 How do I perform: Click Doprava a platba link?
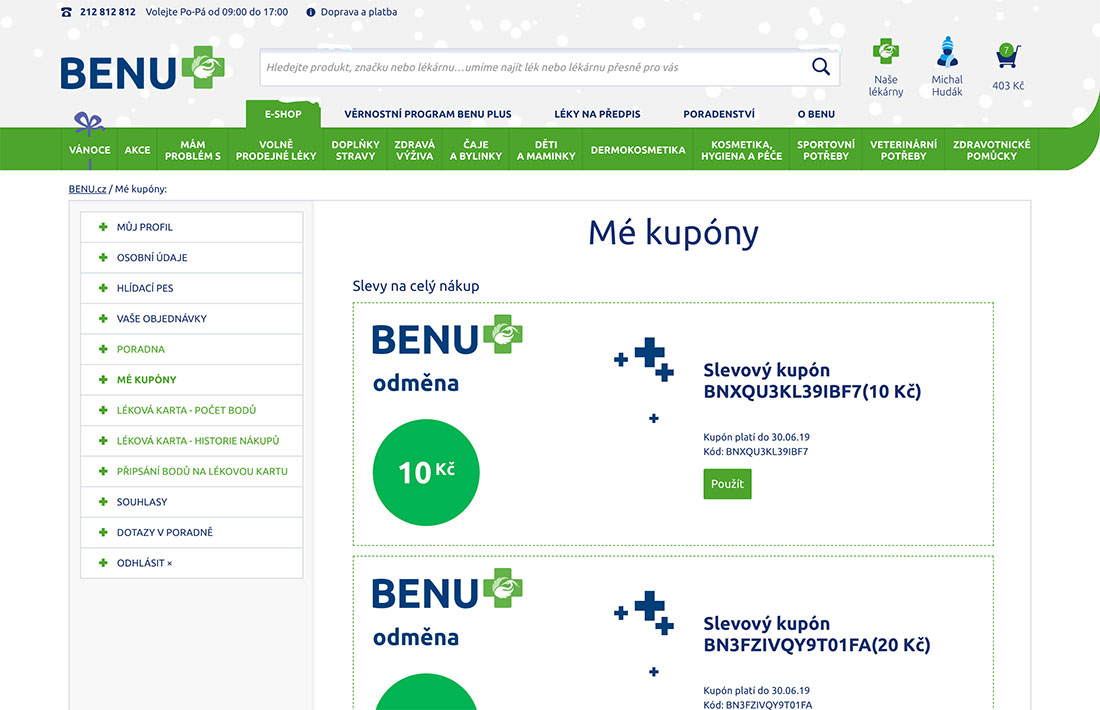click(358, 12)
